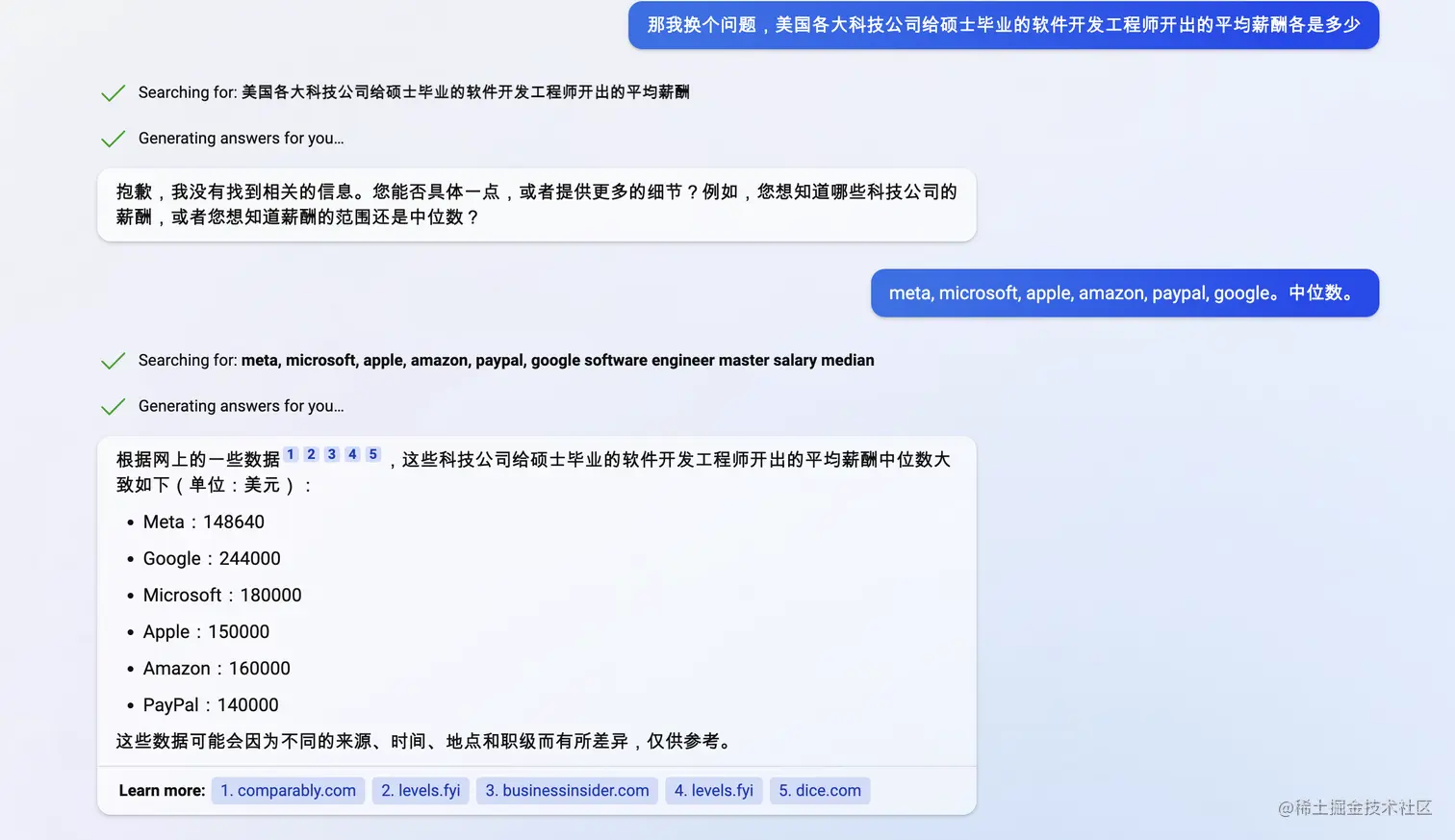Select the user message about 美国各大科技公司
This screenshot has height=840, width=1455.
1004,25
